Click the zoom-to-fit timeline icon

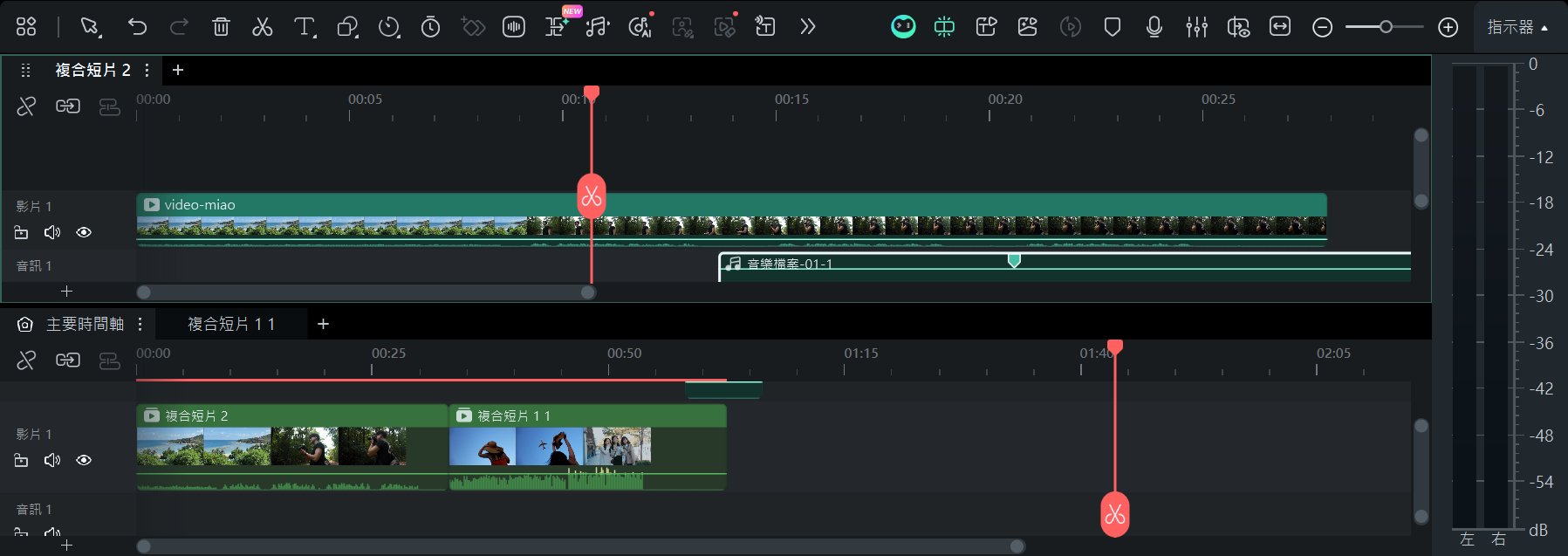tap(1279, 27)
